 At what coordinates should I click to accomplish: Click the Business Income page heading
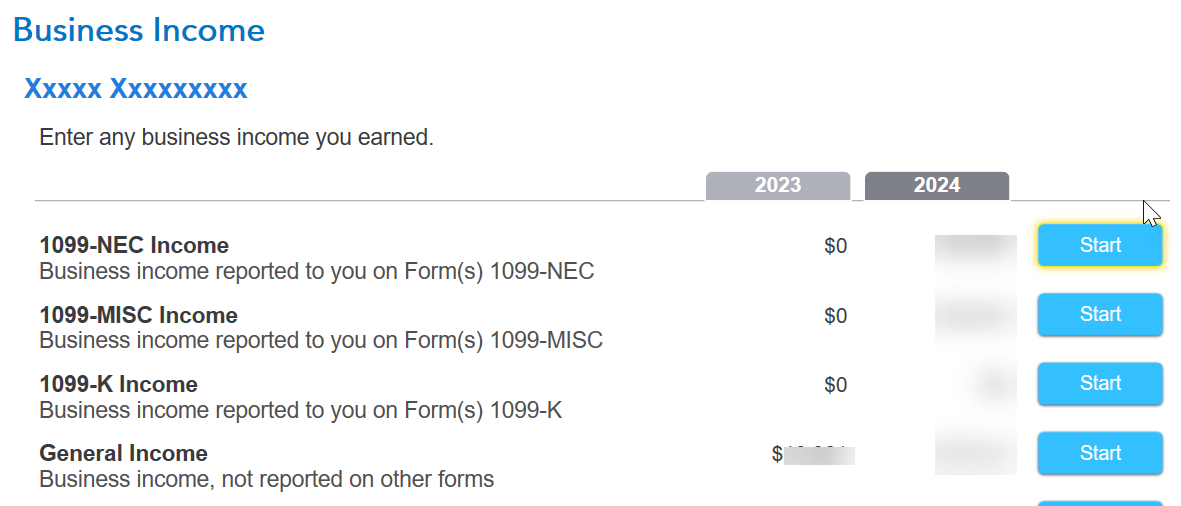click(x=139, y=30)
